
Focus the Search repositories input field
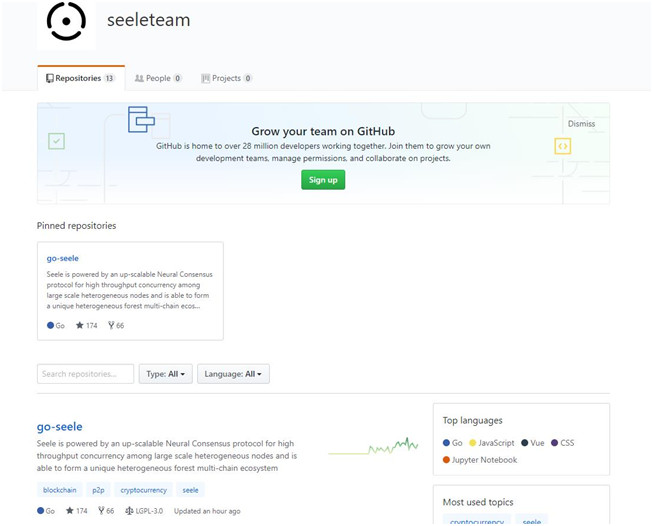point(85,374)
